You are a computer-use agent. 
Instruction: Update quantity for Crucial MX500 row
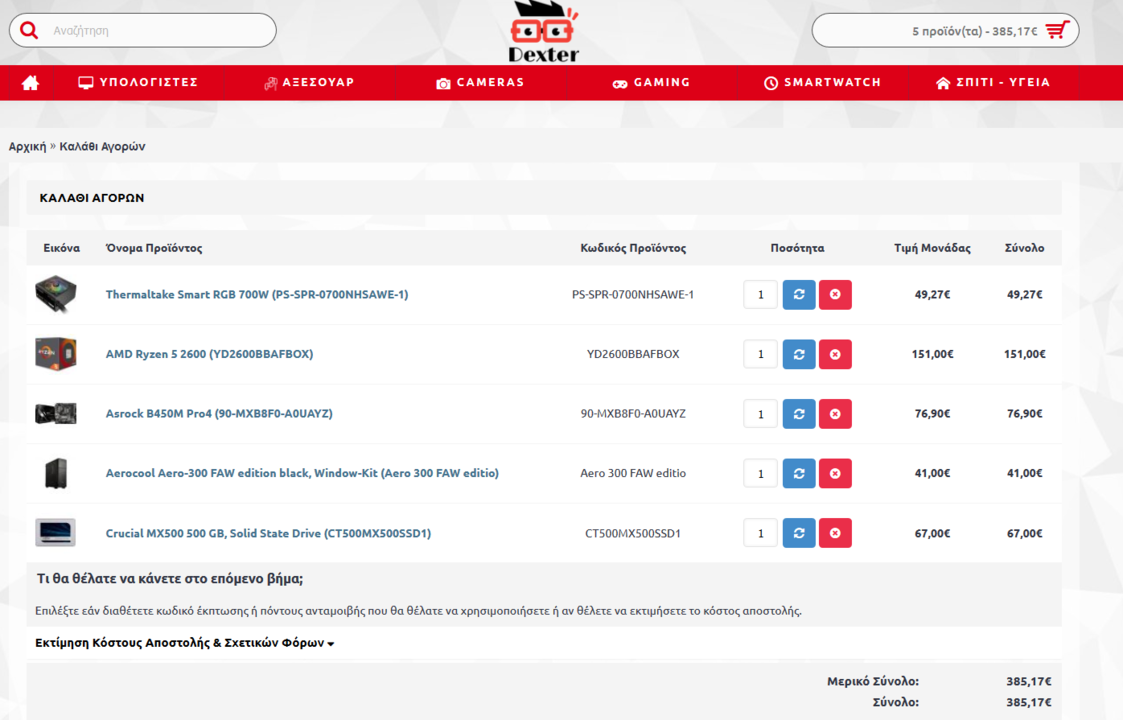click(799, 533)
